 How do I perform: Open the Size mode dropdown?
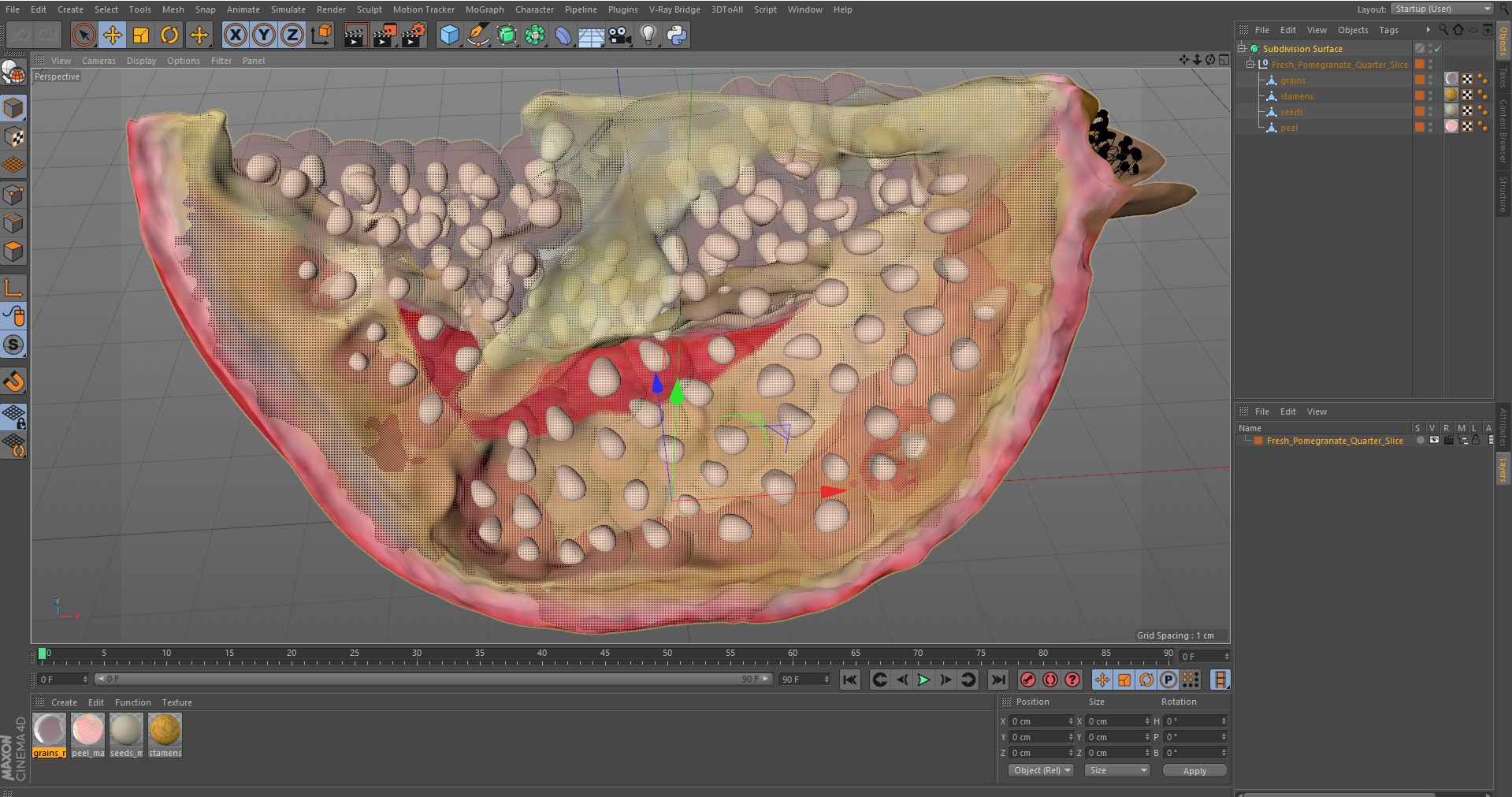(x=1117, y=770)
